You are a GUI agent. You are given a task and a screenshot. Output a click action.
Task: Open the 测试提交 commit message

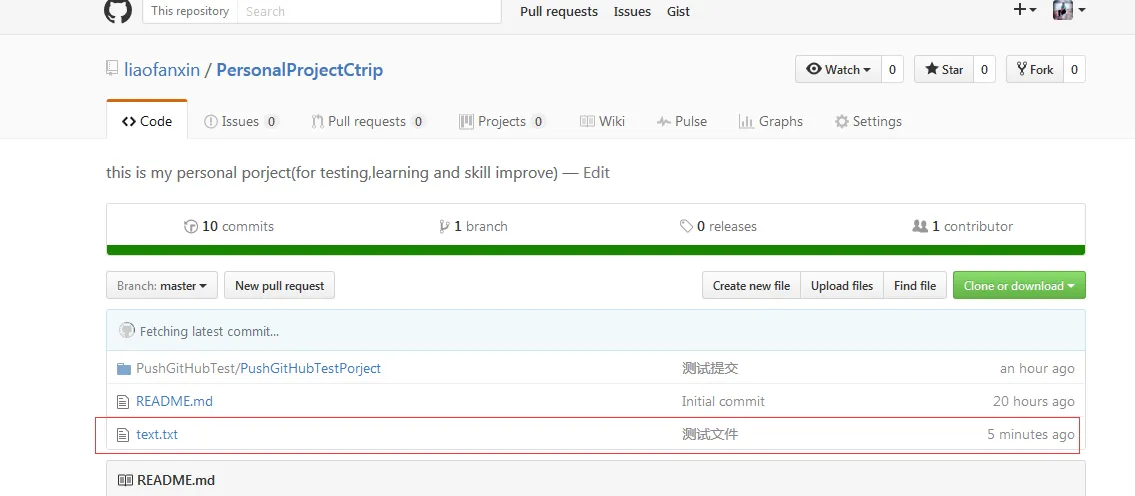click(x=710, y=369)
